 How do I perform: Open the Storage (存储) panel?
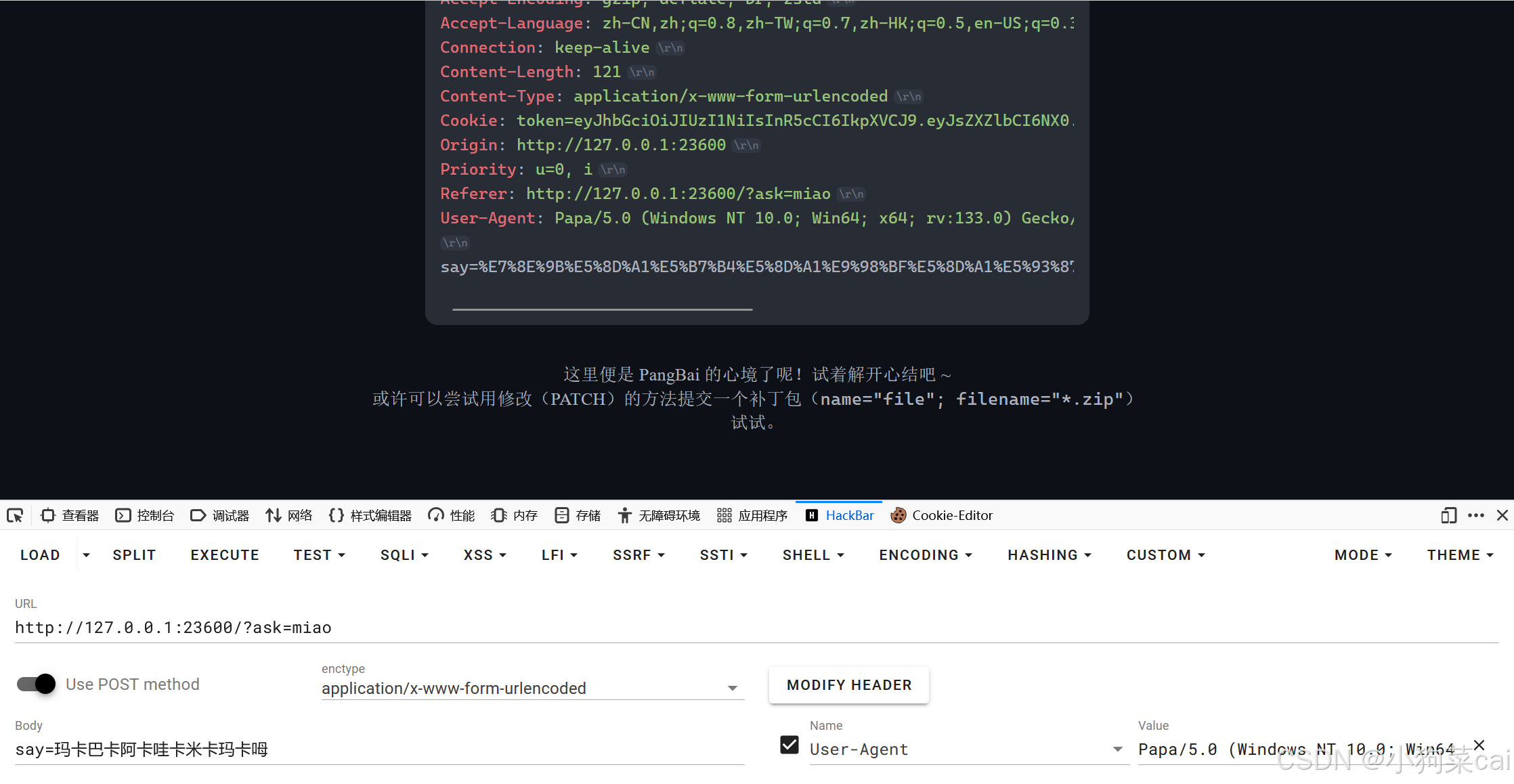coord(578,516)
